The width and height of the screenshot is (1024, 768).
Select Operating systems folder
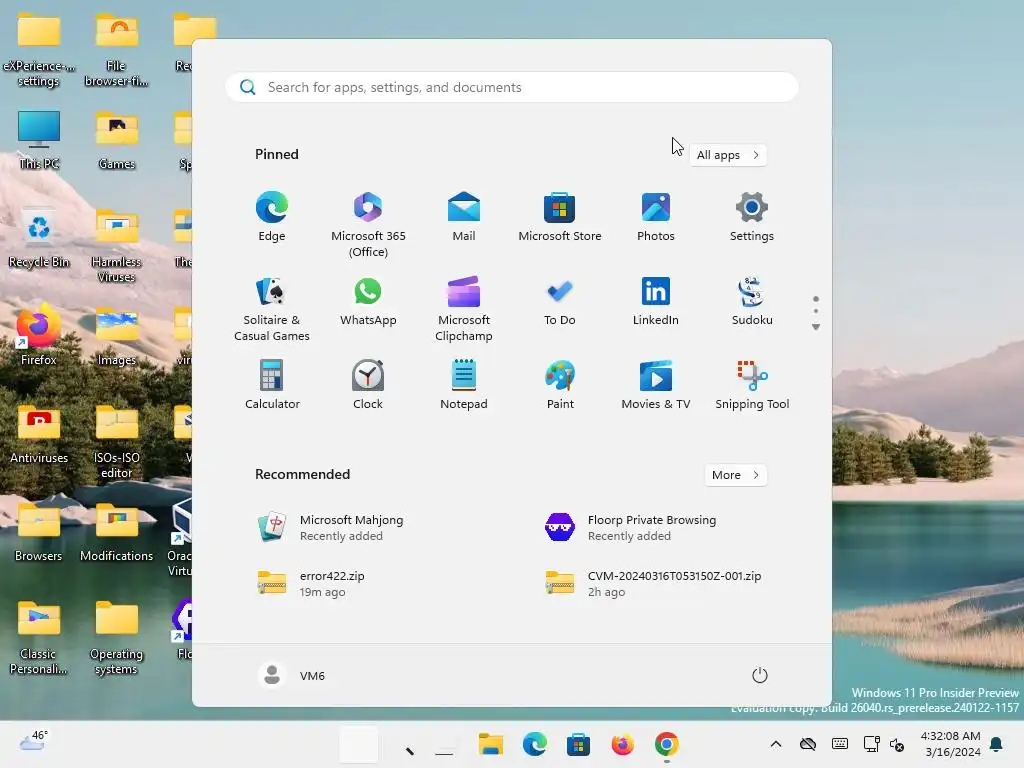[117, 637]
